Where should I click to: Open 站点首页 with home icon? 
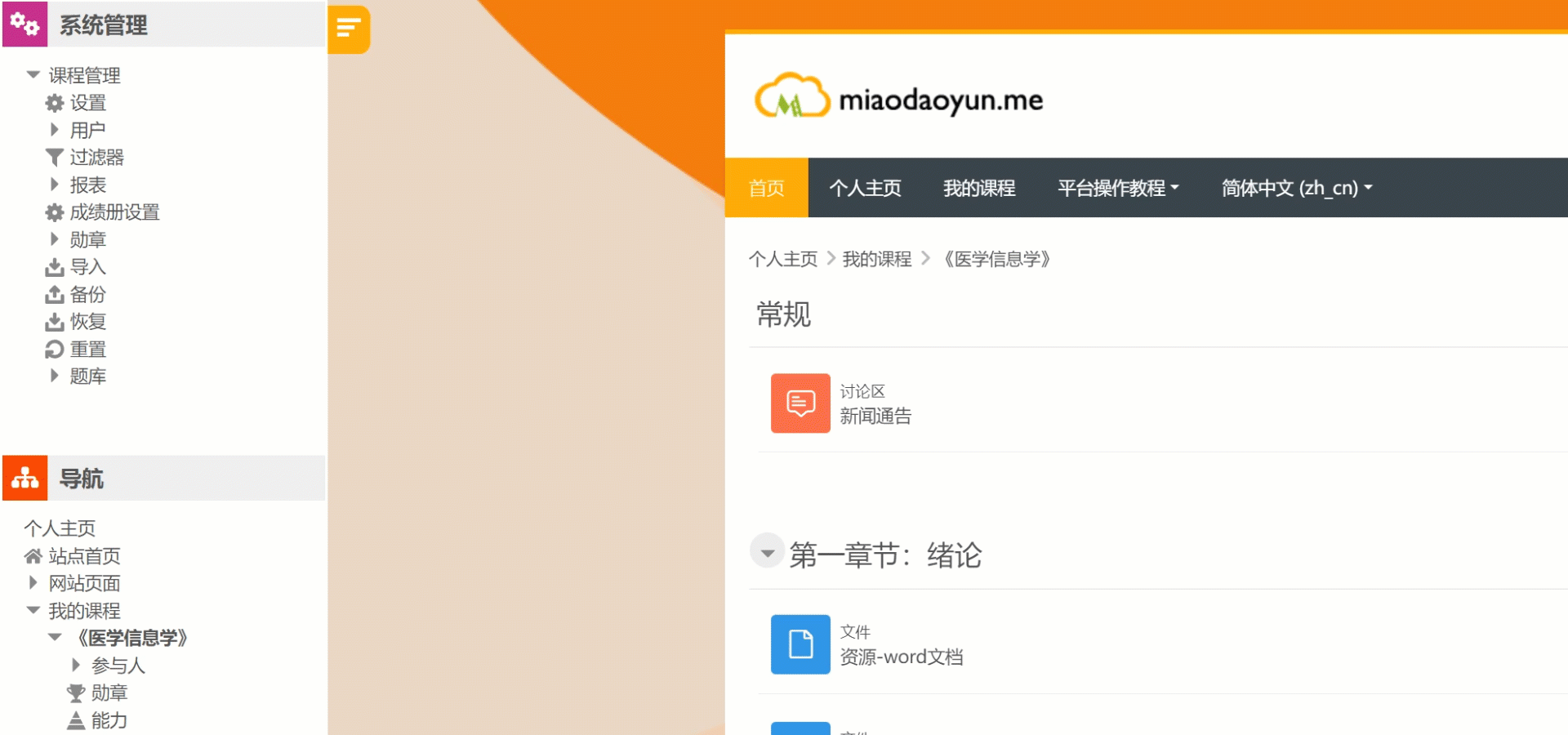point(72,556)
